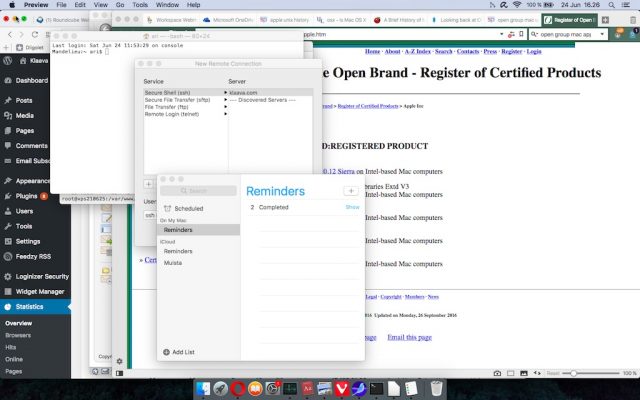Open the Vivaldi browser Dock icon
This screenshot has height=400, width=640.
[342, 389]
